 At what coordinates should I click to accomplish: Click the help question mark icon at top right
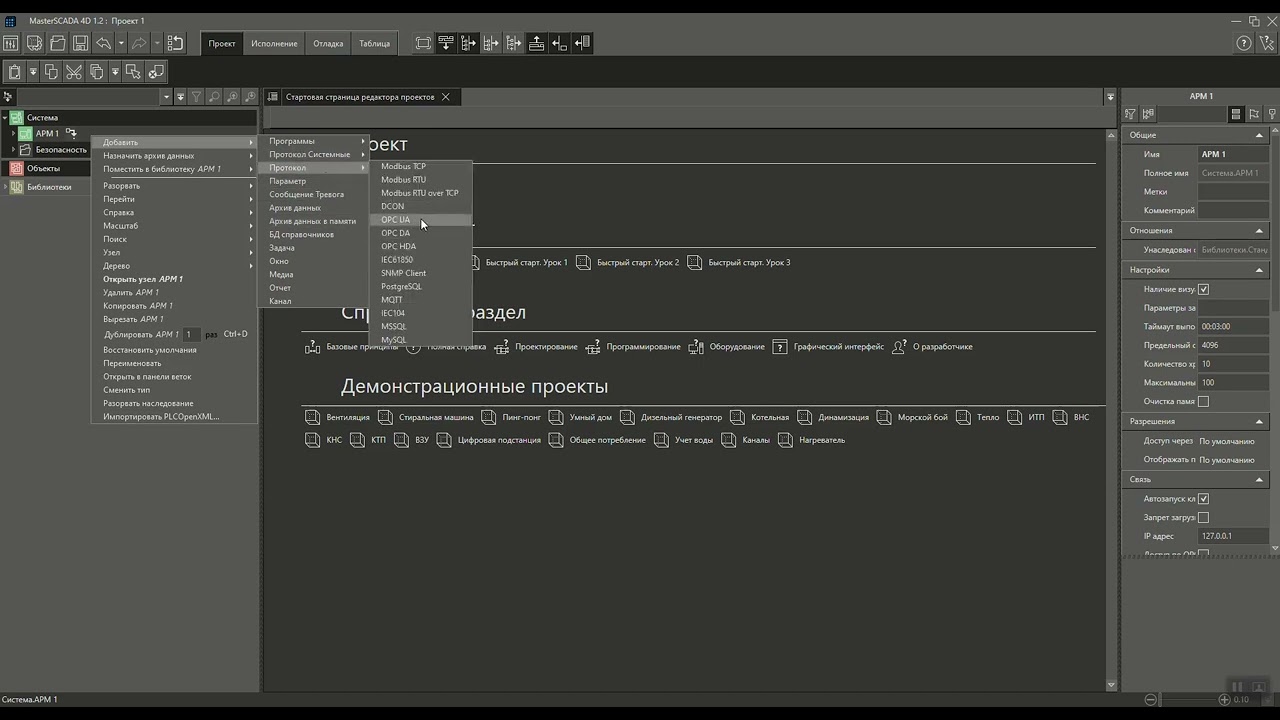(1244, 43)
